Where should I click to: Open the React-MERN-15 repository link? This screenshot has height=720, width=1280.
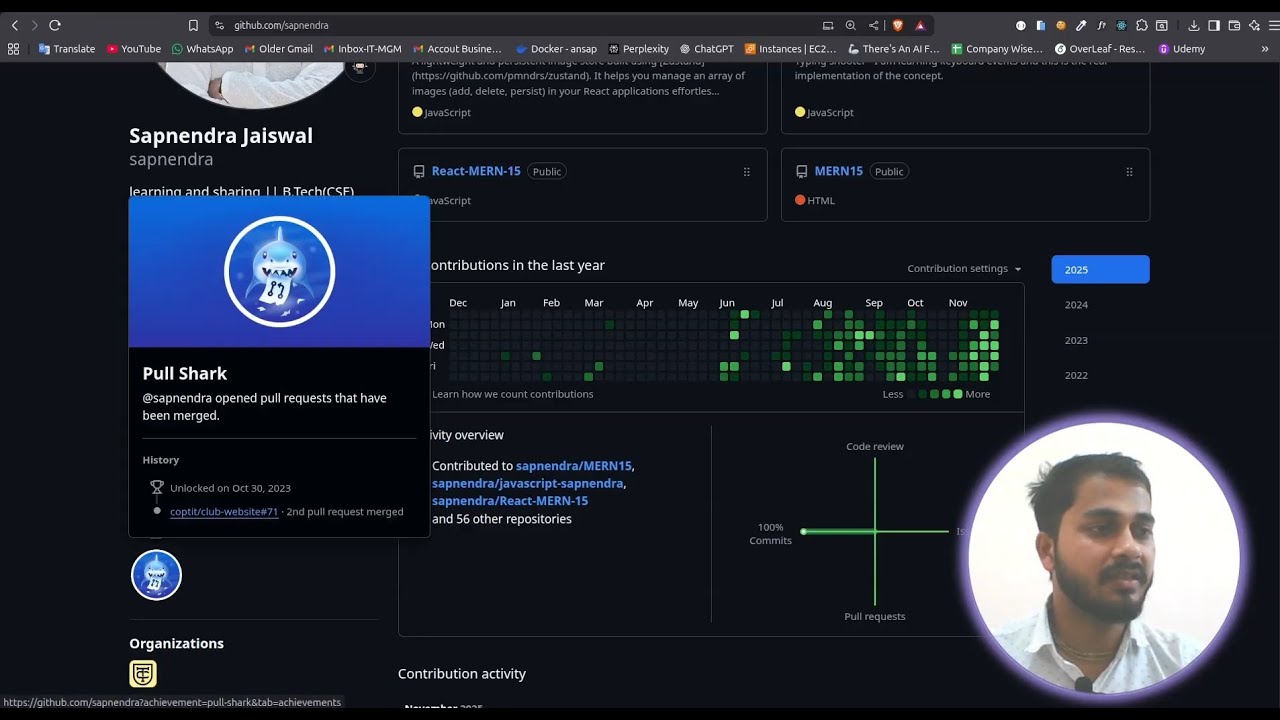point(476,171)
